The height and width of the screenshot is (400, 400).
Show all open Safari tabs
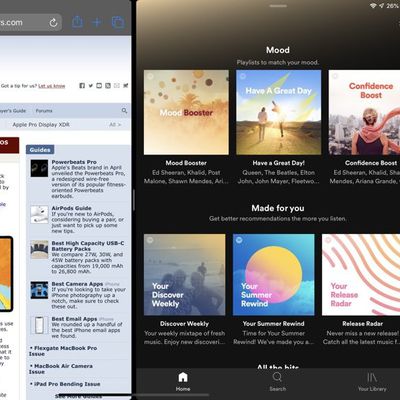(118, 22)
